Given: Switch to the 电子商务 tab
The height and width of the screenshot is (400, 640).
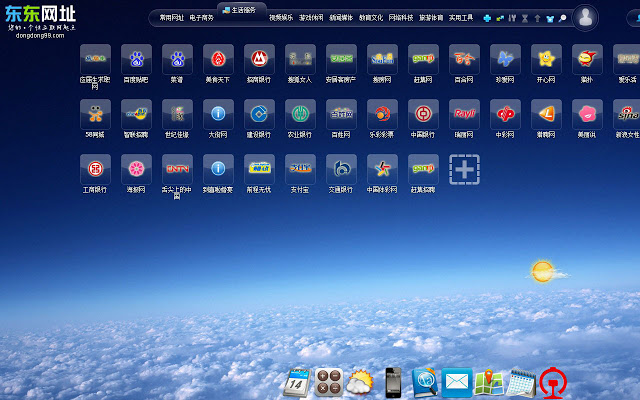Looking at the screenshot, I should pos(202,18).
